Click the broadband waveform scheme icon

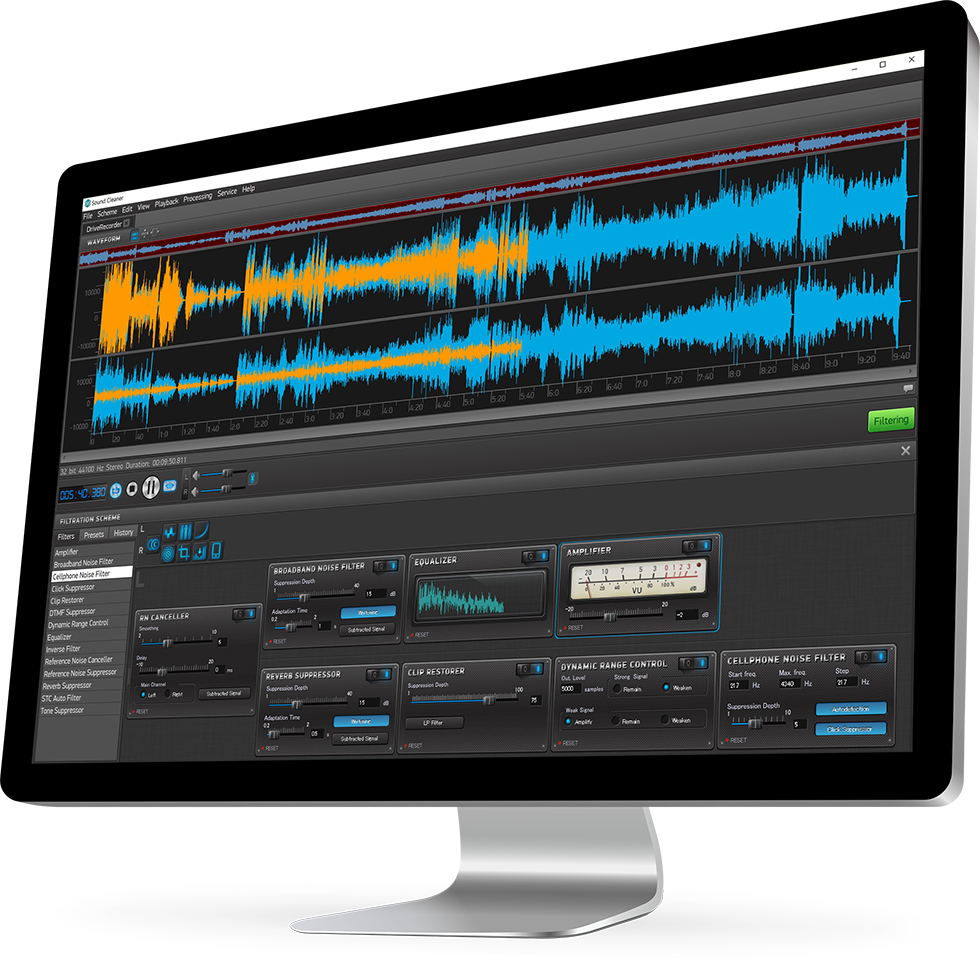169,533
